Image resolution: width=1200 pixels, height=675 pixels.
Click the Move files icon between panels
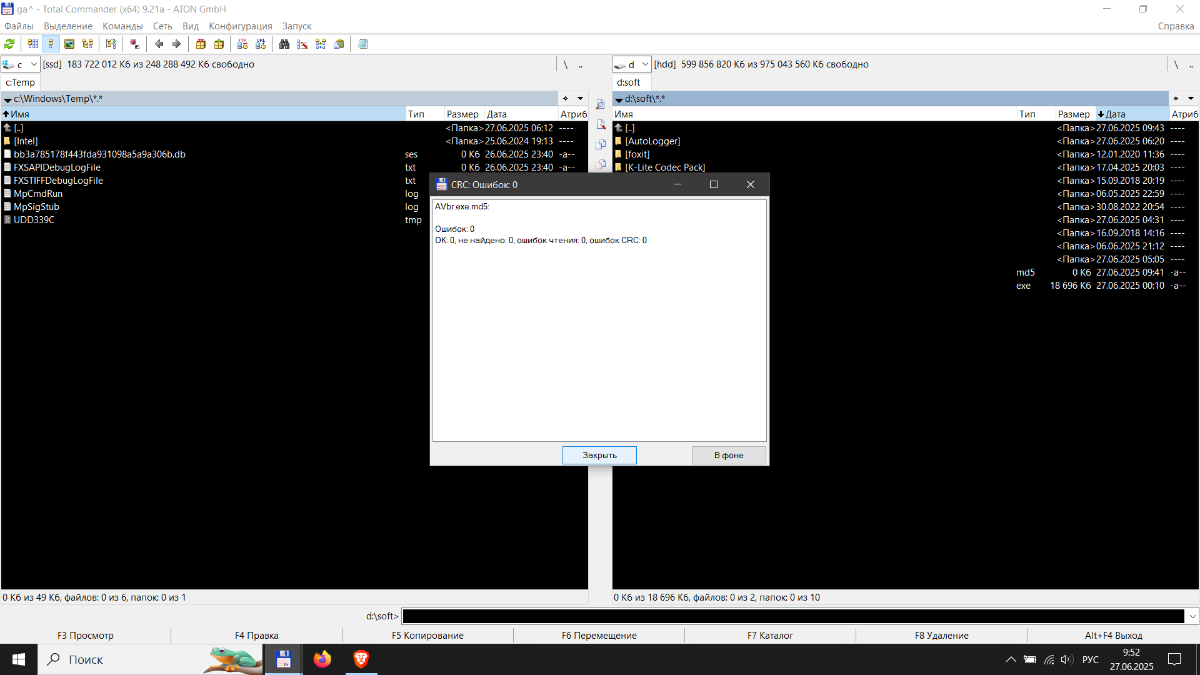(601, 164)
